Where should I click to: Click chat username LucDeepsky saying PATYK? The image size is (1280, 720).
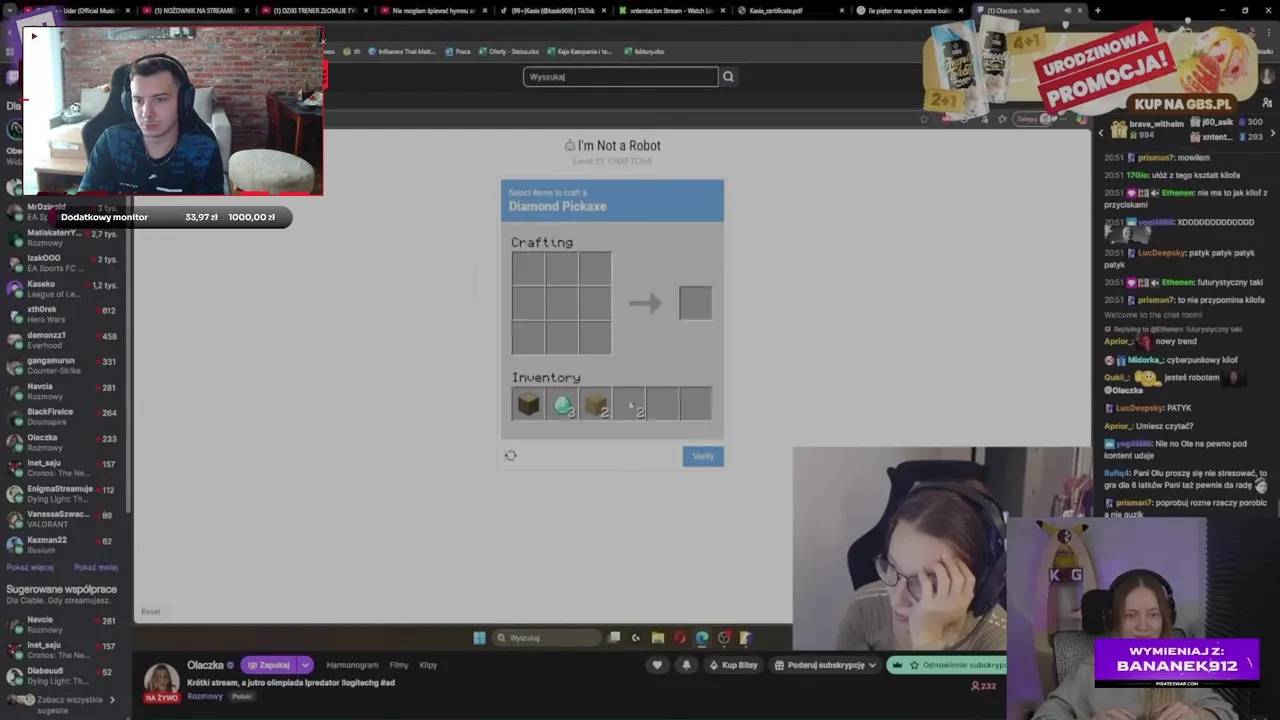pos(1140,408)
